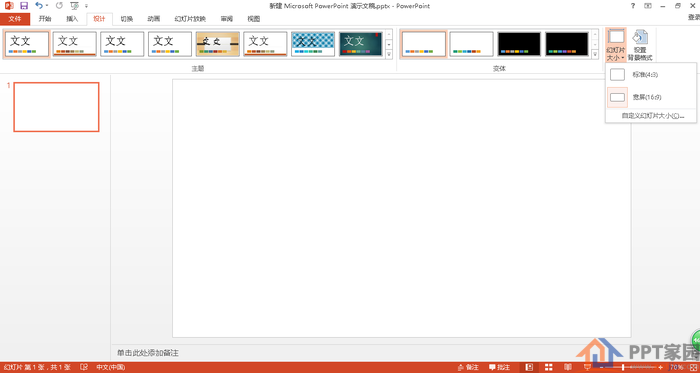Viewport: 700px width, 373px height.
Task: Save the presentation with the floppy icon
Action: pos(24,6)
